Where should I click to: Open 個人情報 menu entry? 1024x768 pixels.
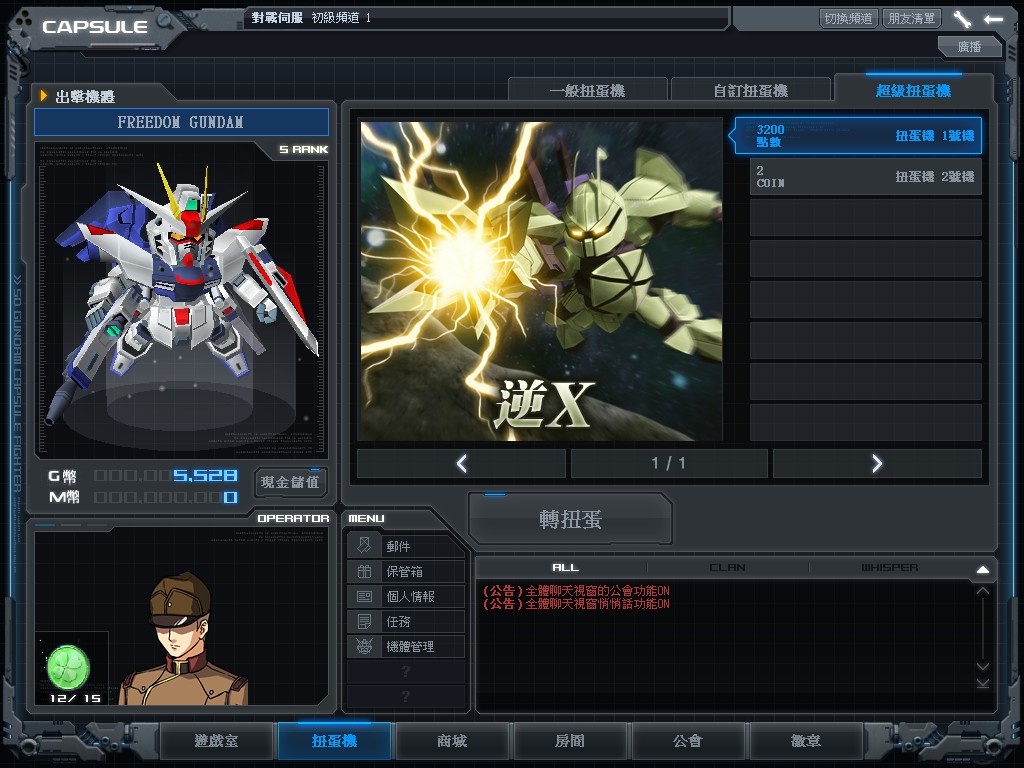click(x=406, y=596)
